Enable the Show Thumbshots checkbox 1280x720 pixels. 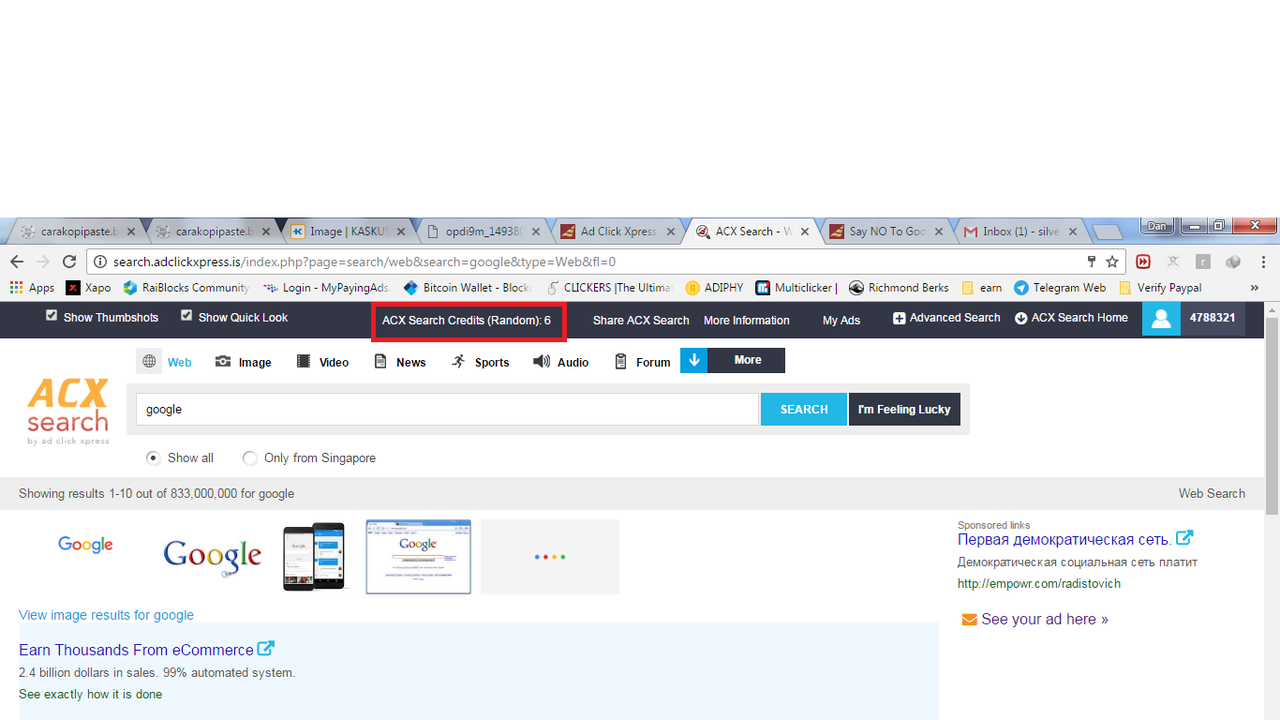click(51, 316)
